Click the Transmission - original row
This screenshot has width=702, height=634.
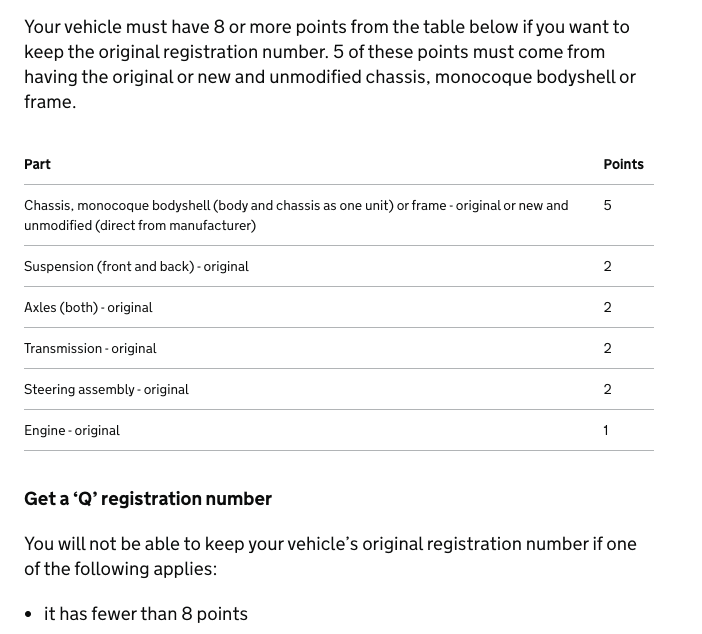pos(339,348)
